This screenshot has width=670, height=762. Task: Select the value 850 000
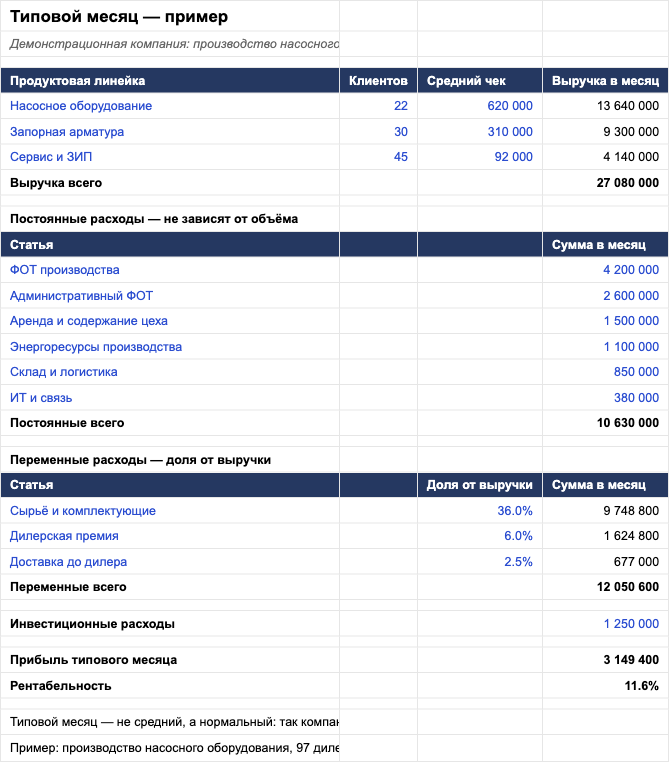click(605, 372)
